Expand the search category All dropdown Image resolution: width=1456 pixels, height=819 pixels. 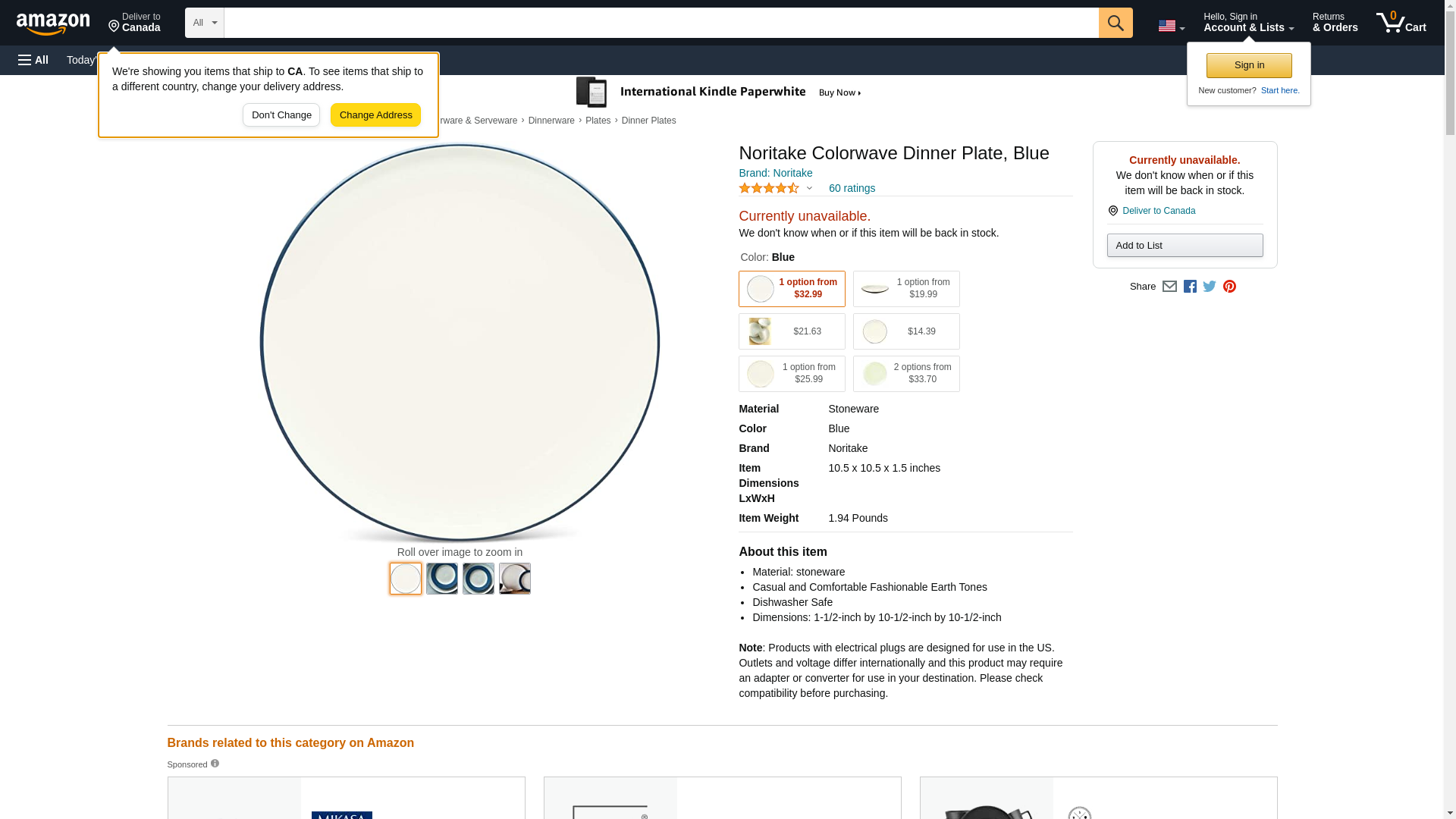(205, 23)
